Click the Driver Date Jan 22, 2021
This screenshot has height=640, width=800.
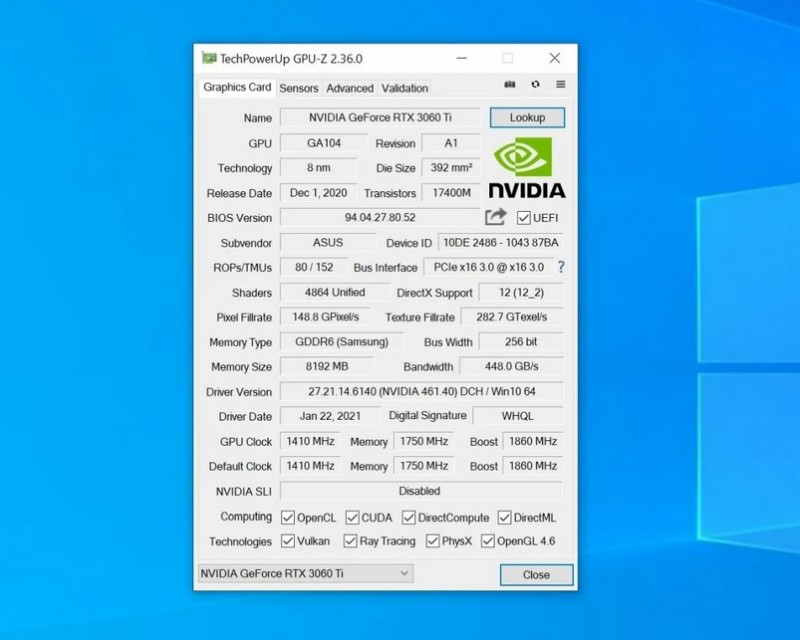(x=330, y=416)
